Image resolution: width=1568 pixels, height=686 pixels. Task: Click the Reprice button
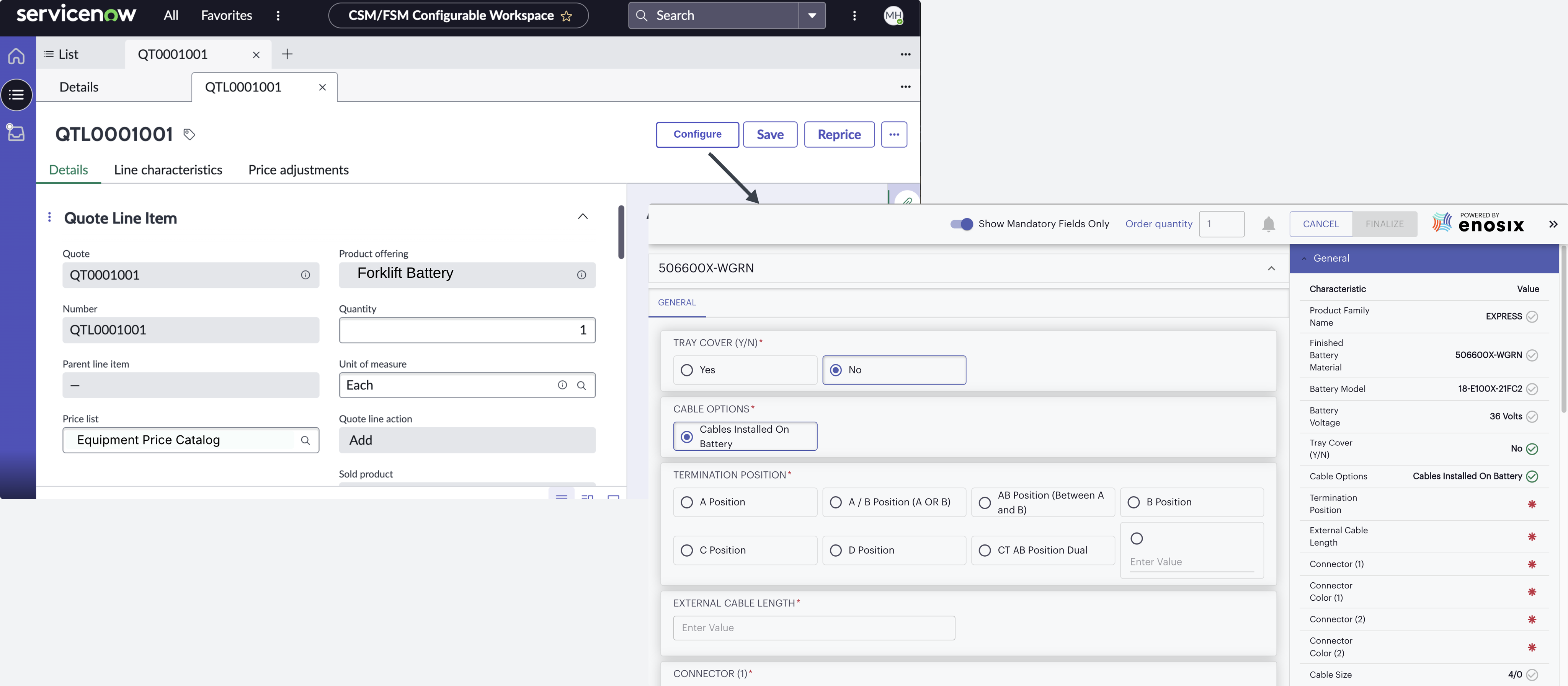(840, 134)
